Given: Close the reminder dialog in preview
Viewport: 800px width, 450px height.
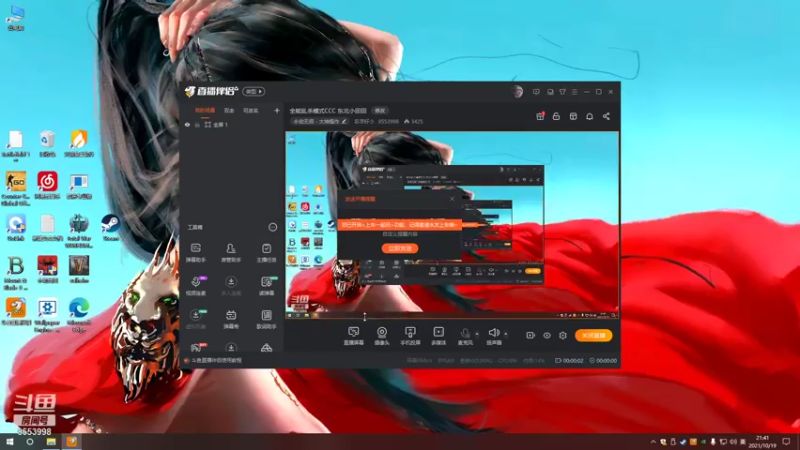Looking at the screenshot, I should [x=452, y=198].
